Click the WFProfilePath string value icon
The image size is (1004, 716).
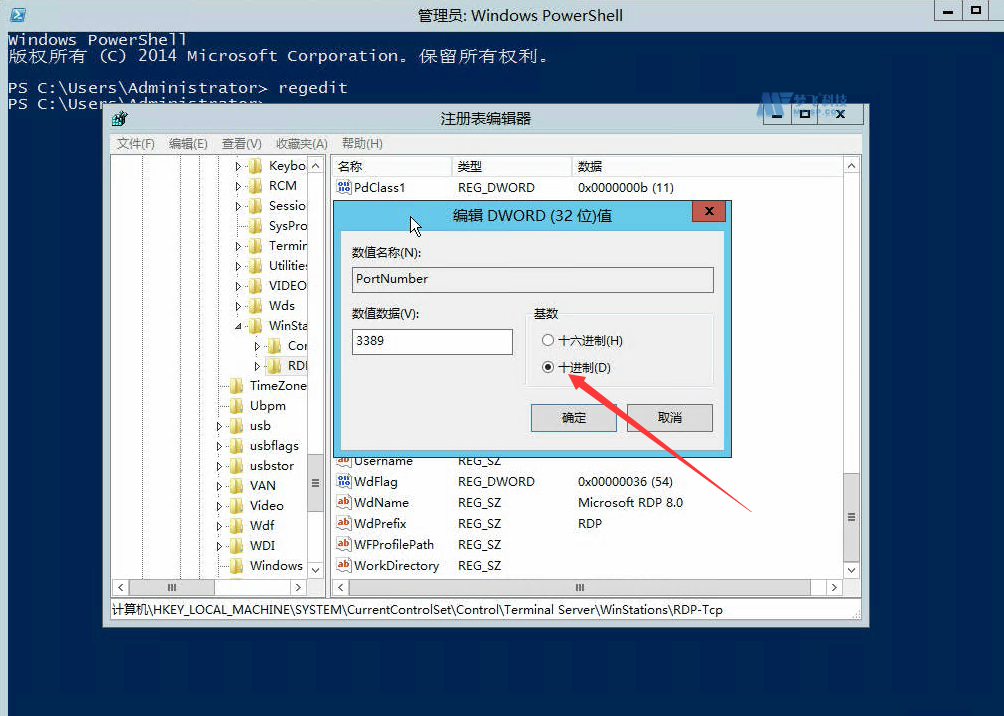point(344,545)
